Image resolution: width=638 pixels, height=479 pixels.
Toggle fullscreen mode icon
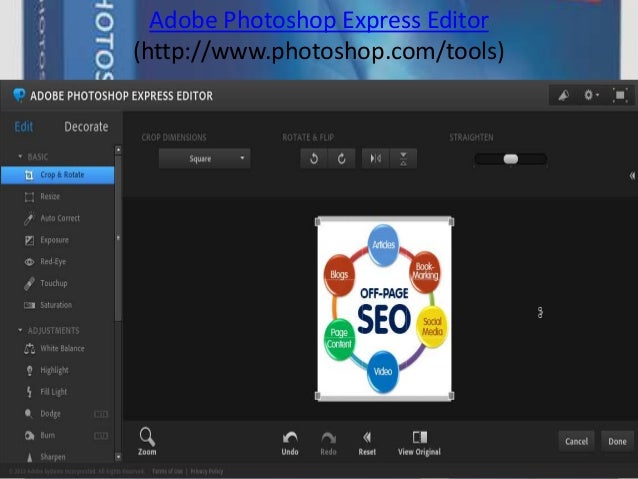click(x=620, y=96)
